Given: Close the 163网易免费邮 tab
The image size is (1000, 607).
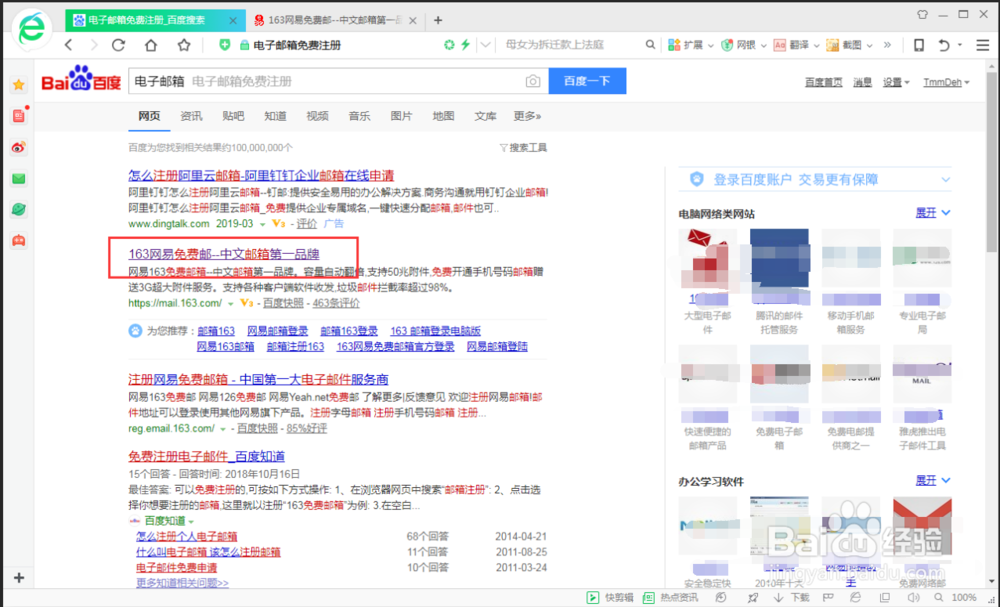Looking at the screenshot, I should [413, 20].
